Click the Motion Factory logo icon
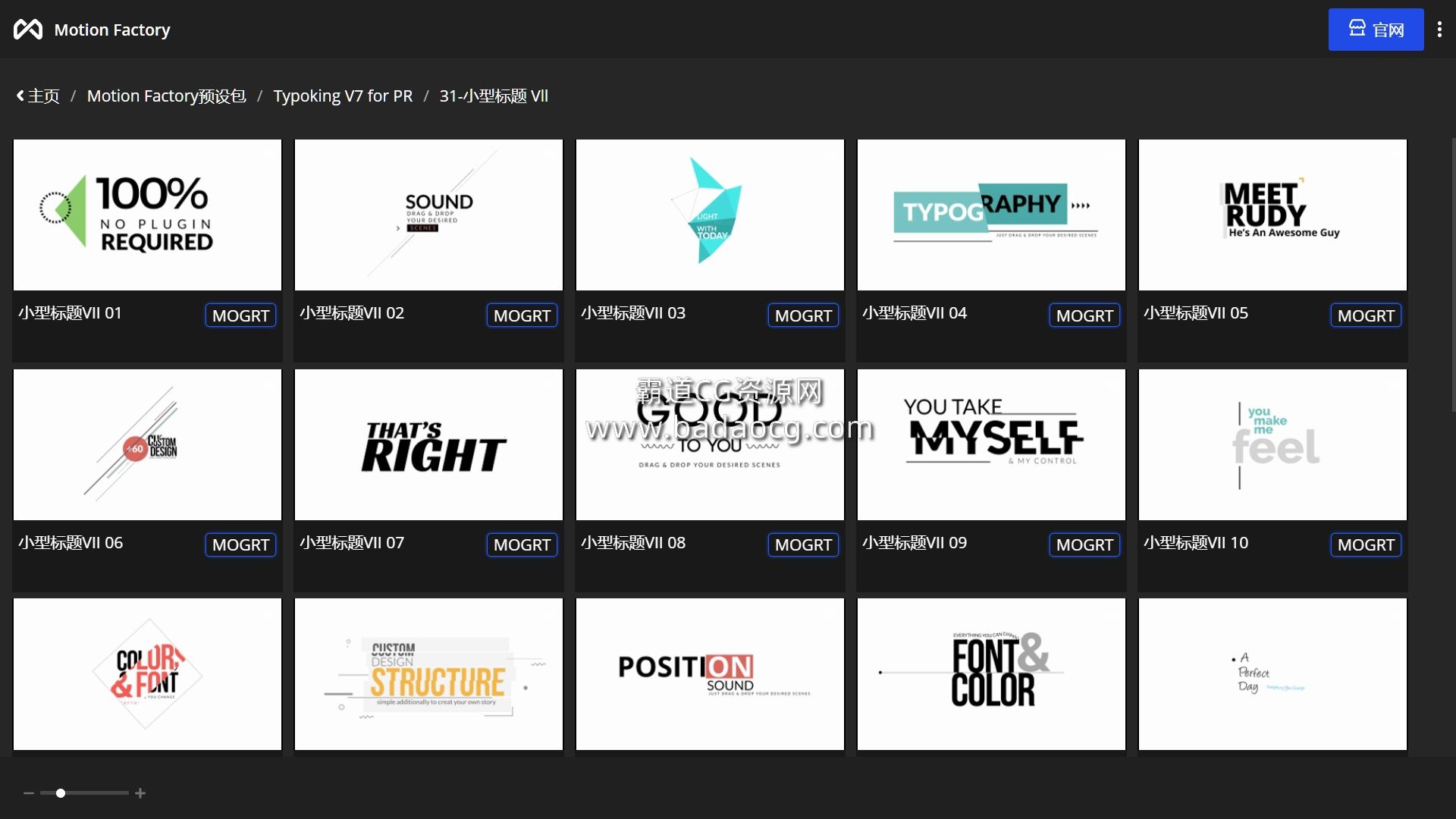 (28, 30)
